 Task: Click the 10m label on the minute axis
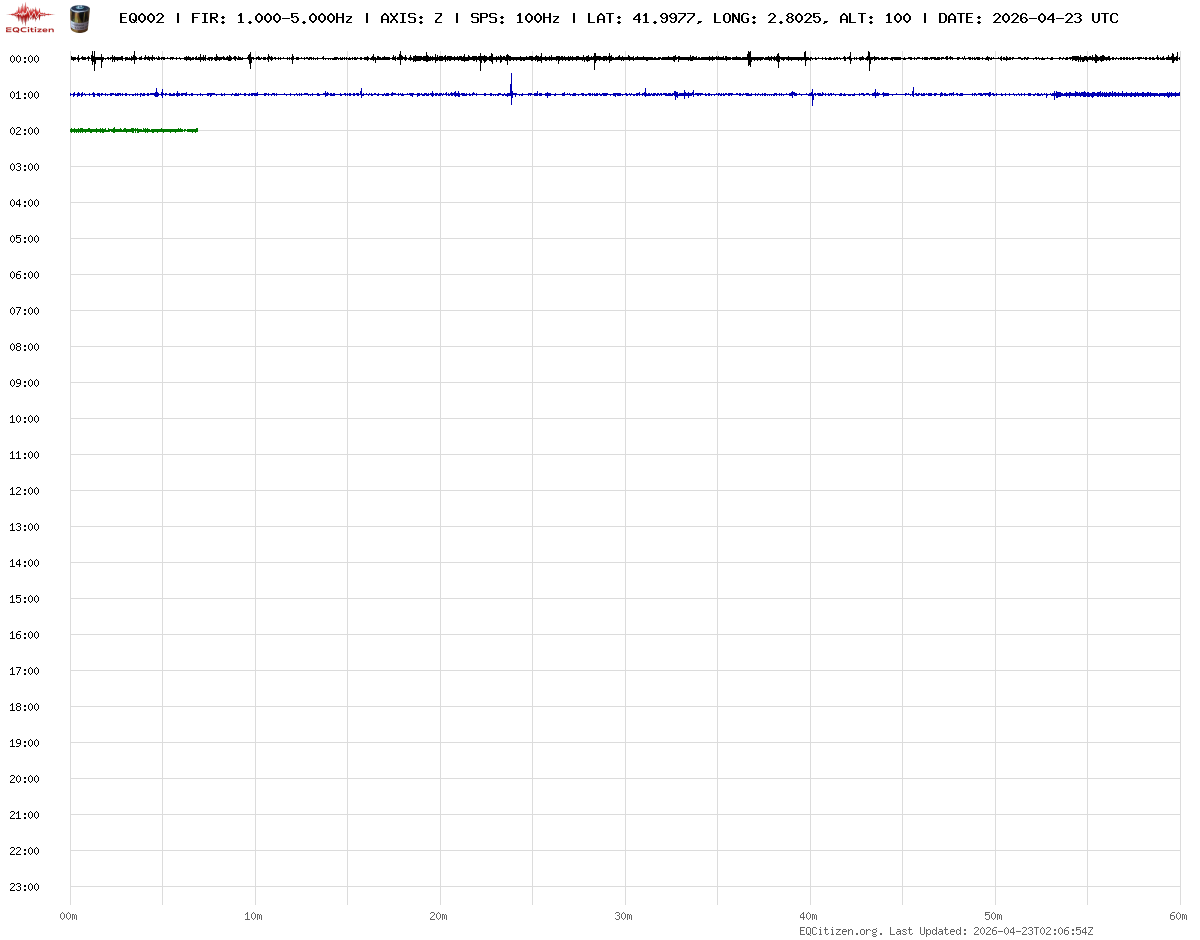coord(254,916)
